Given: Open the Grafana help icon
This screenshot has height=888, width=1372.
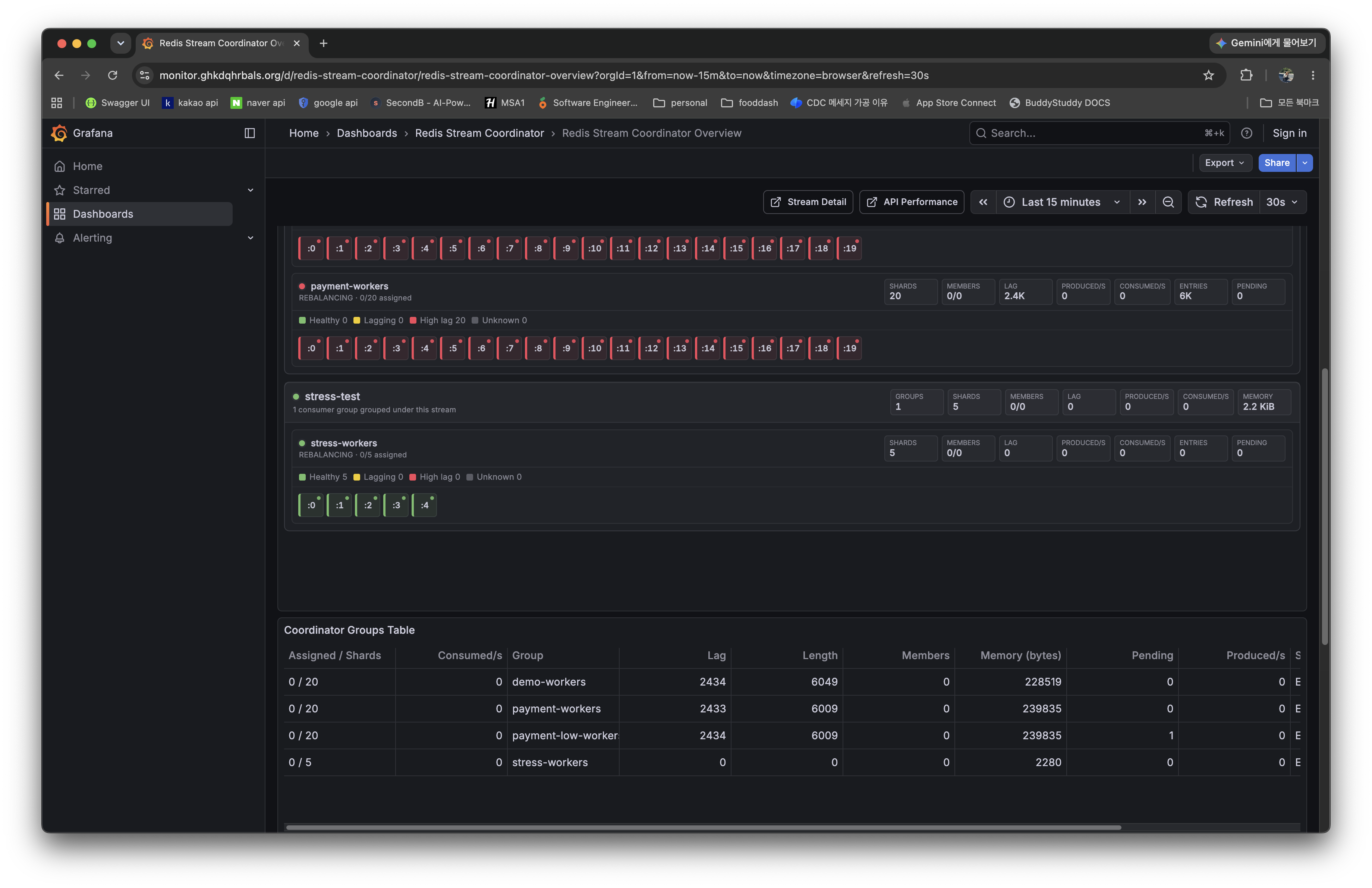Looking at the screenshot, I should [x=1246, y=133].
